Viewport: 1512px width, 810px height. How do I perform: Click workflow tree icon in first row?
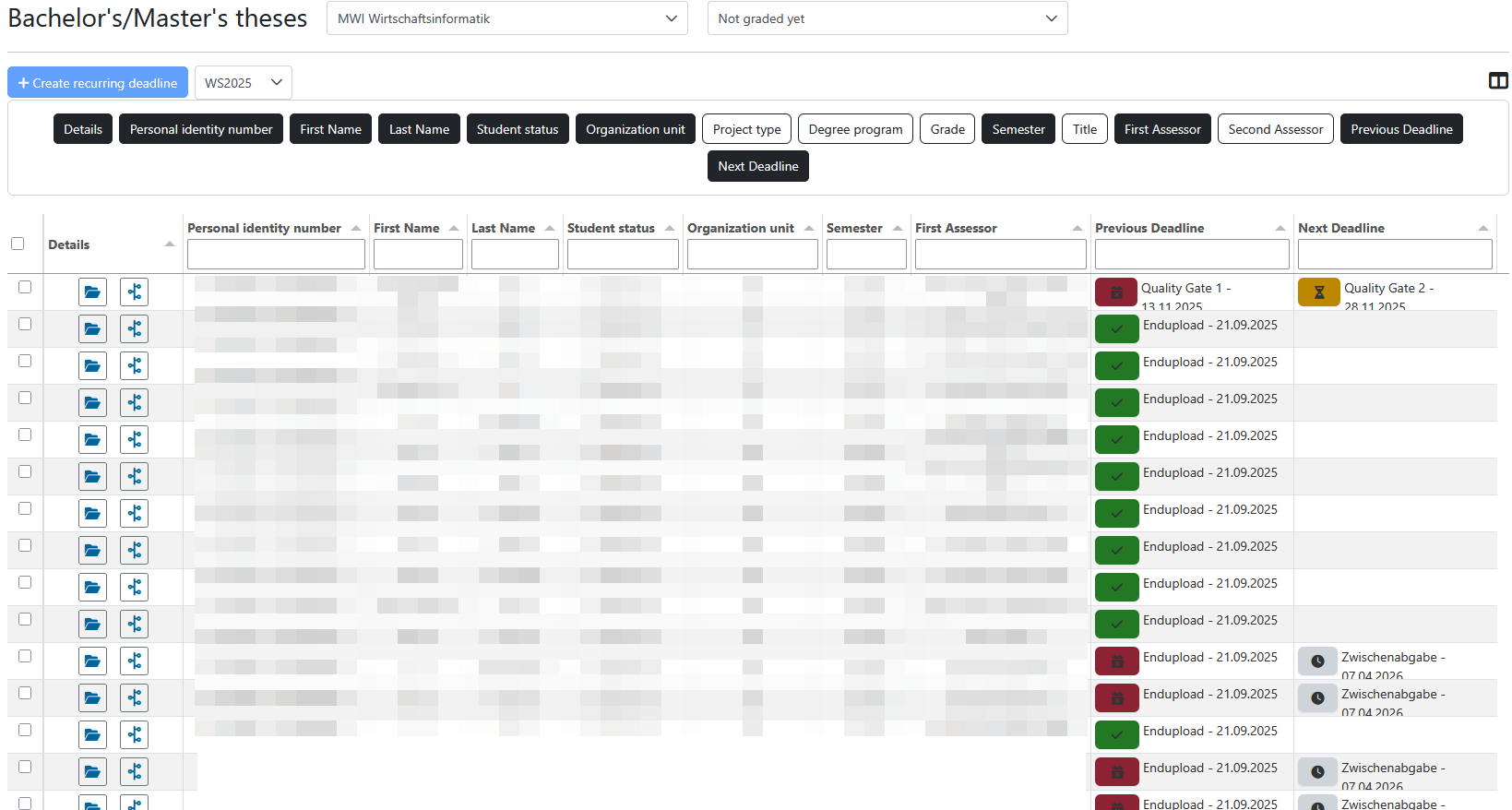[x=134, y=292]
